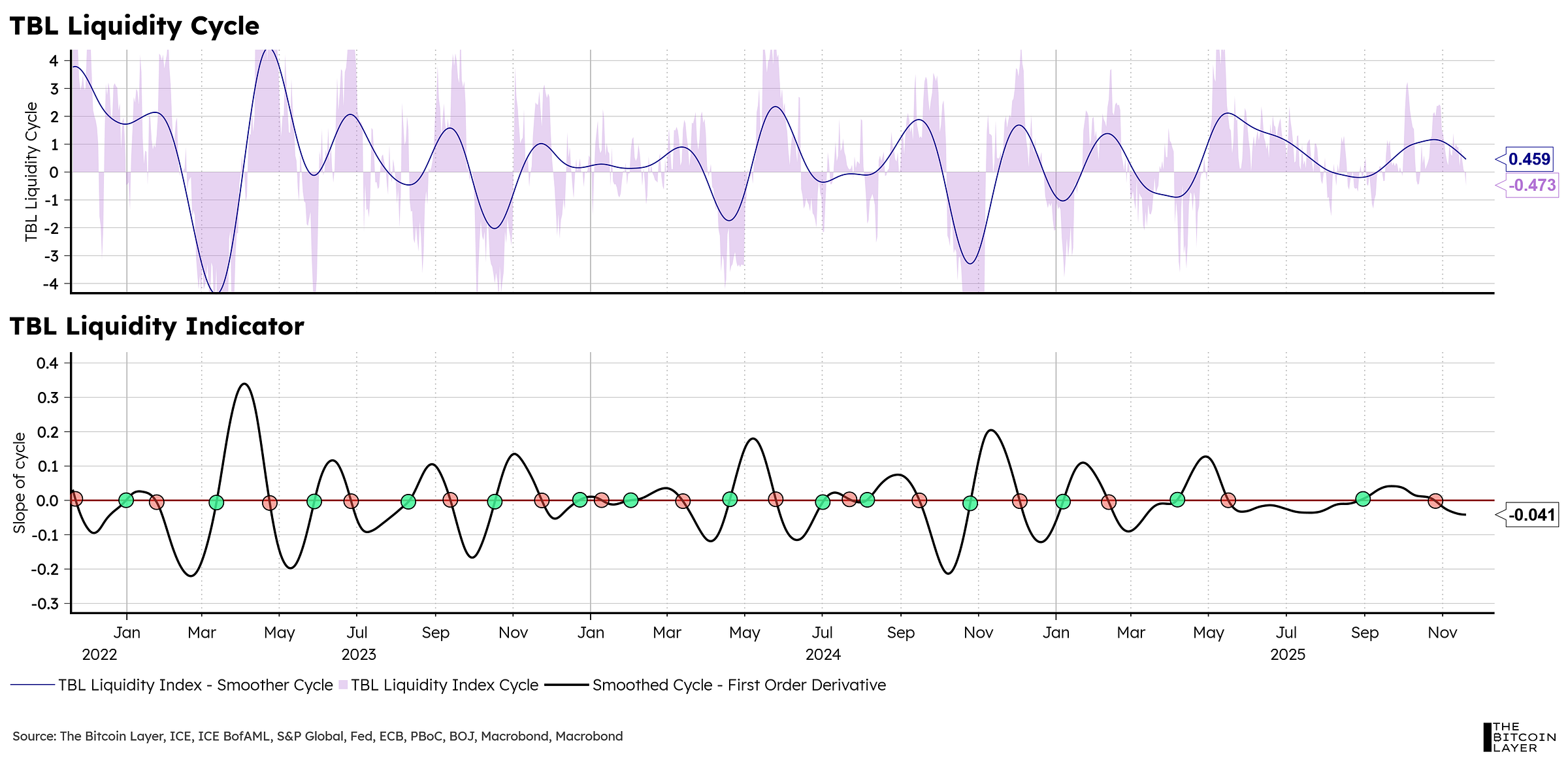Click the source attribution text
The height and width of the screenshot is (784, 1568).
click(318, 736)
